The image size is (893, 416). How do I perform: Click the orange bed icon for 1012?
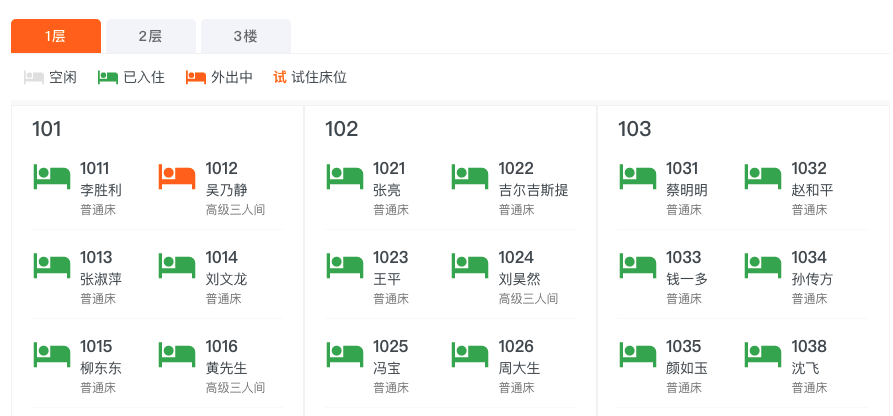click(177, 177)
